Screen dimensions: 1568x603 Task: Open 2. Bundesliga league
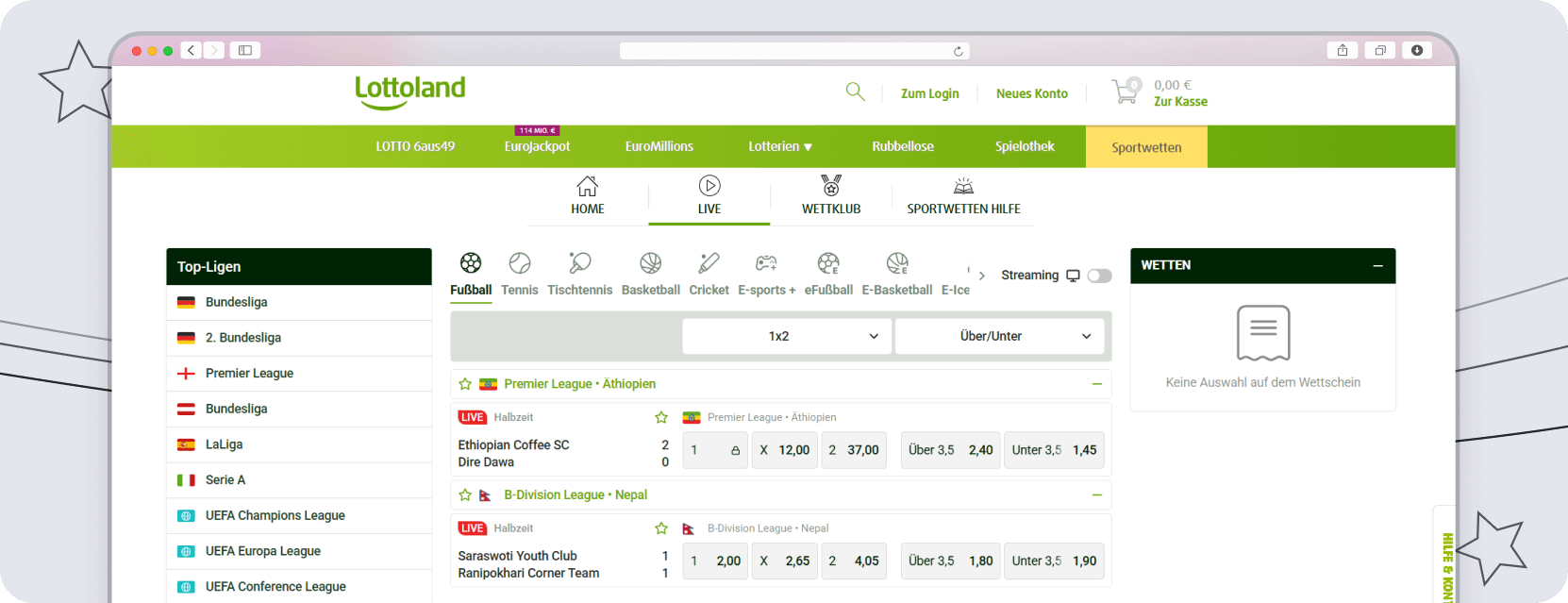click(299, 338)
